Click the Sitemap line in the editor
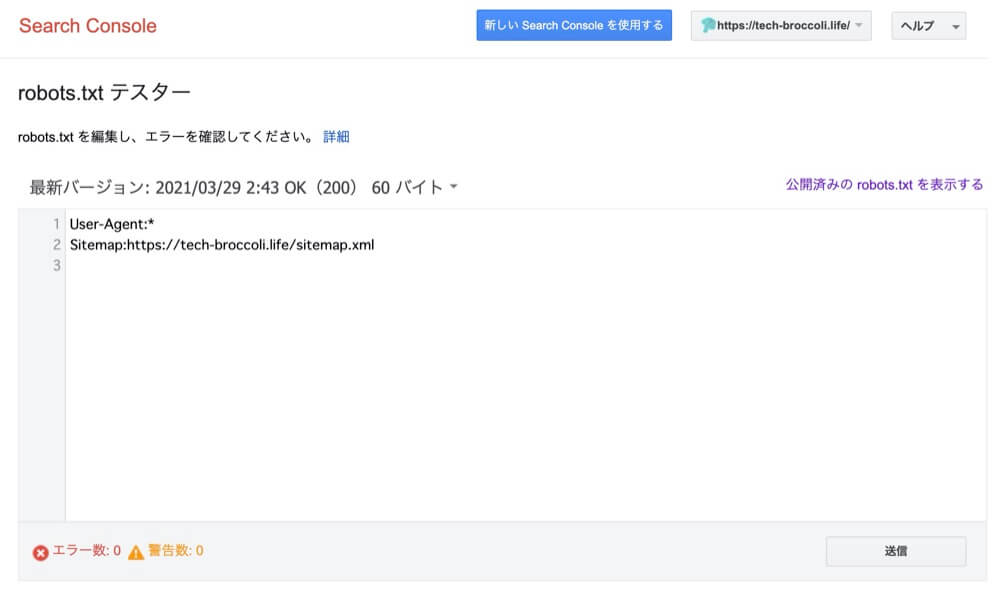 click(220, 244)
